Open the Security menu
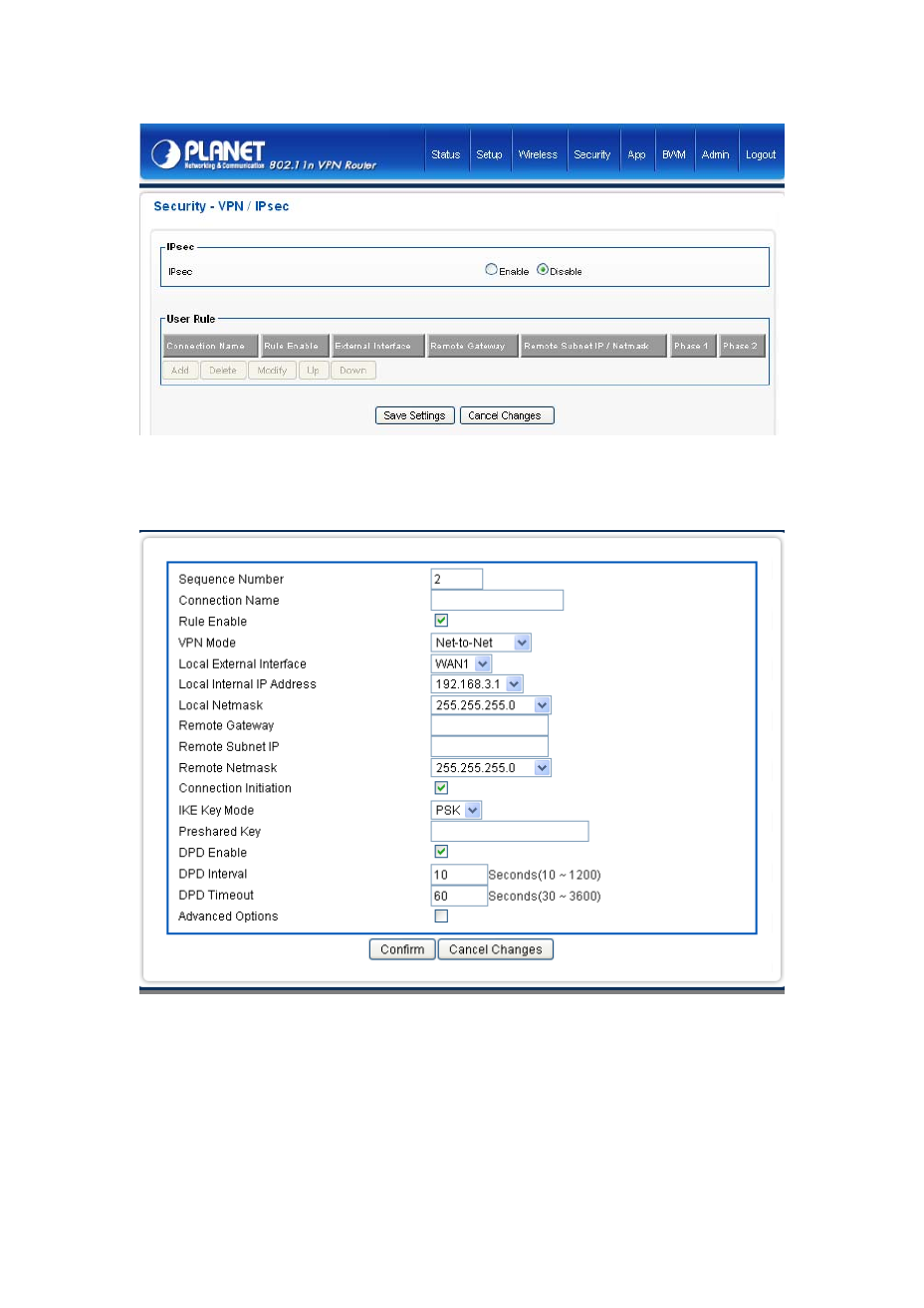Screen dimensions: 924x1308 tap(592, 154)
